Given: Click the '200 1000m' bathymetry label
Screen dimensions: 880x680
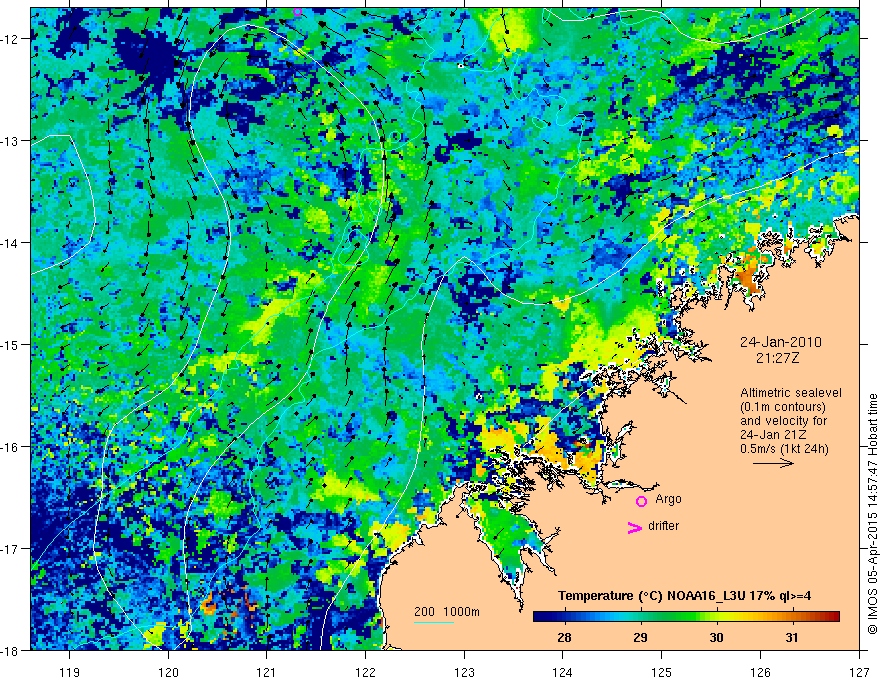Looking at the screenshot, I should click(447, 612).
